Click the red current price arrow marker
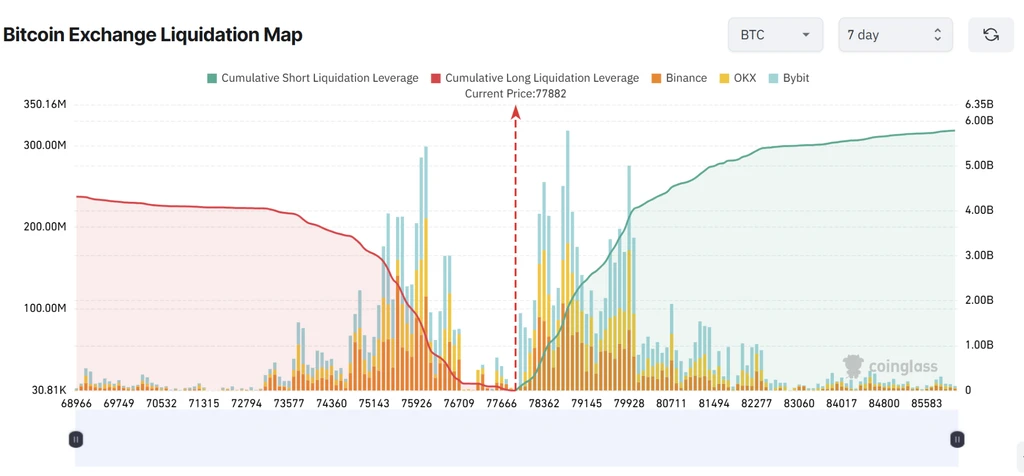 [x=515, y=112]
